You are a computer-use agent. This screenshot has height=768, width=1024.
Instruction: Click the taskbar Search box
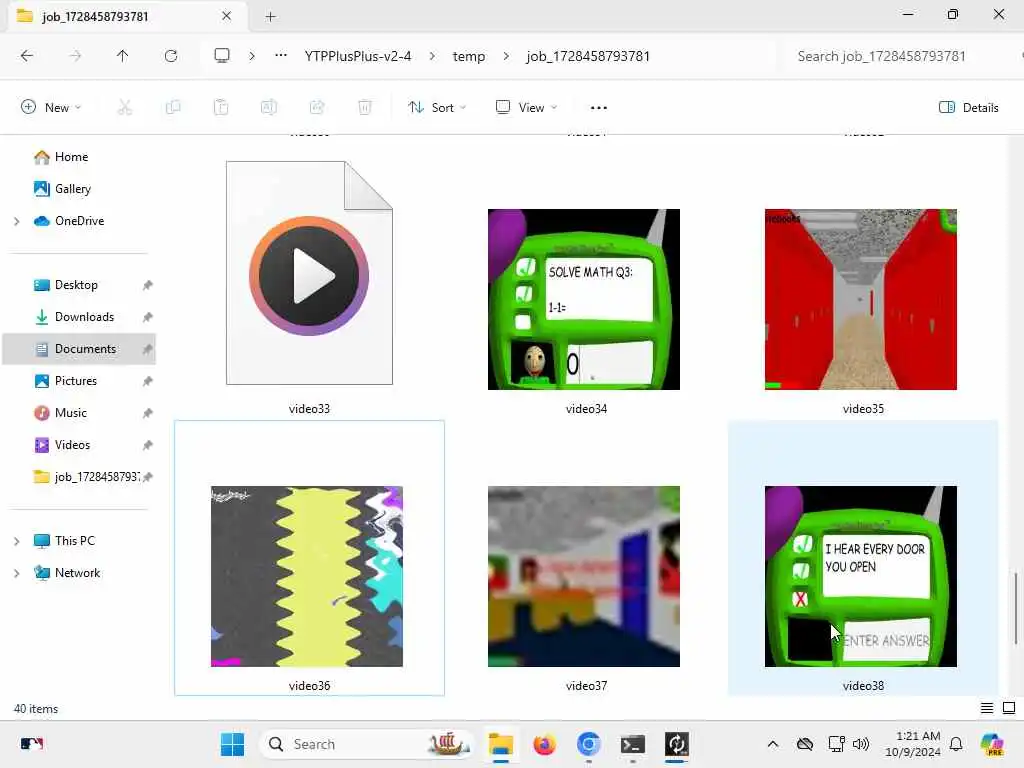point(367,744)
